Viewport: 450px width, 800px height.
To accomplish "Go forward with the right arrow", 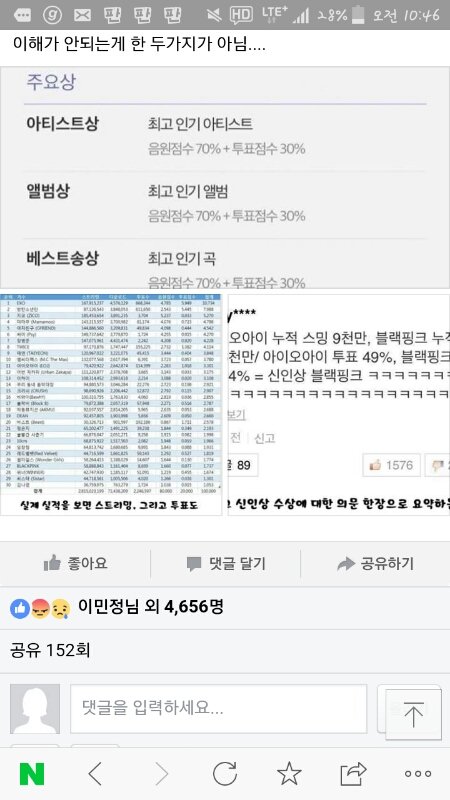I will (x=161, y=774).
